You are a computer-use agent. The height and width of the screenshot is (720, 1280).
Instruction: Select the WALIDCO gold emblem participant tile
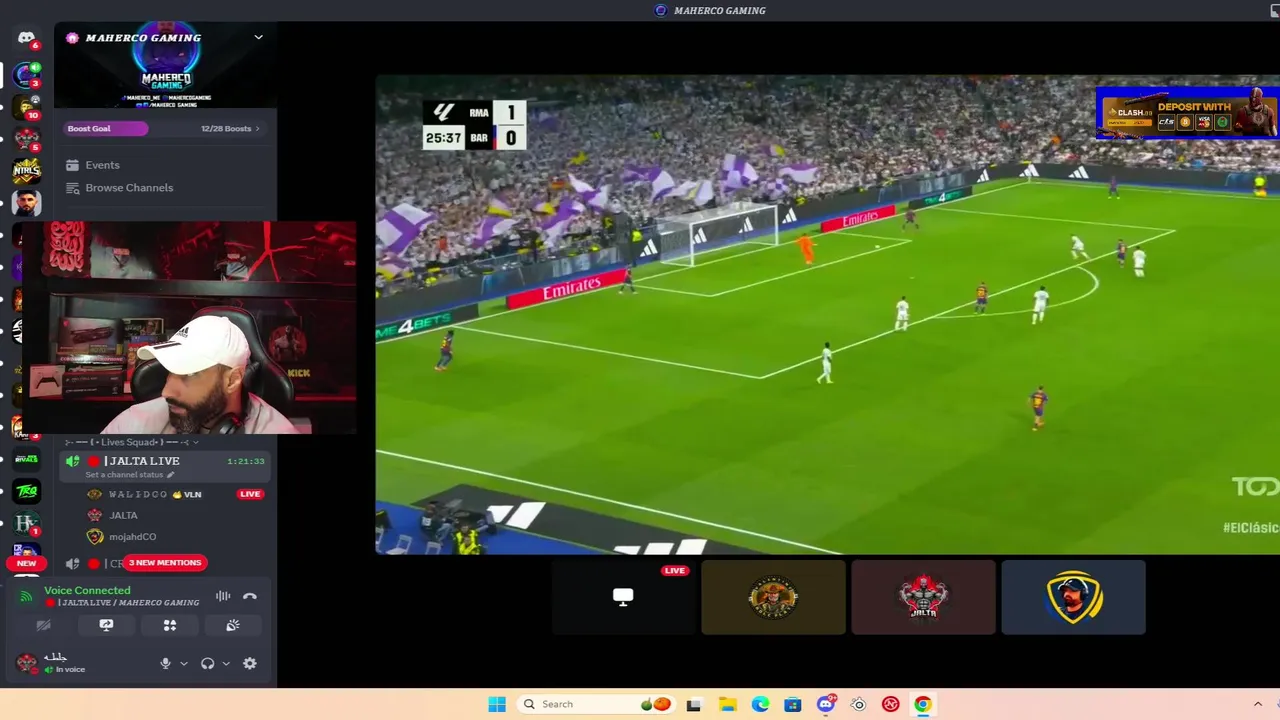pos(773,597)
